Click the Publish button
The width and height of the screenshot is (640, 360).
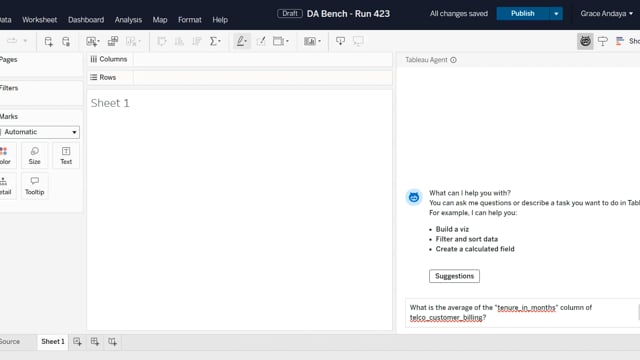(x=523, y=13)
